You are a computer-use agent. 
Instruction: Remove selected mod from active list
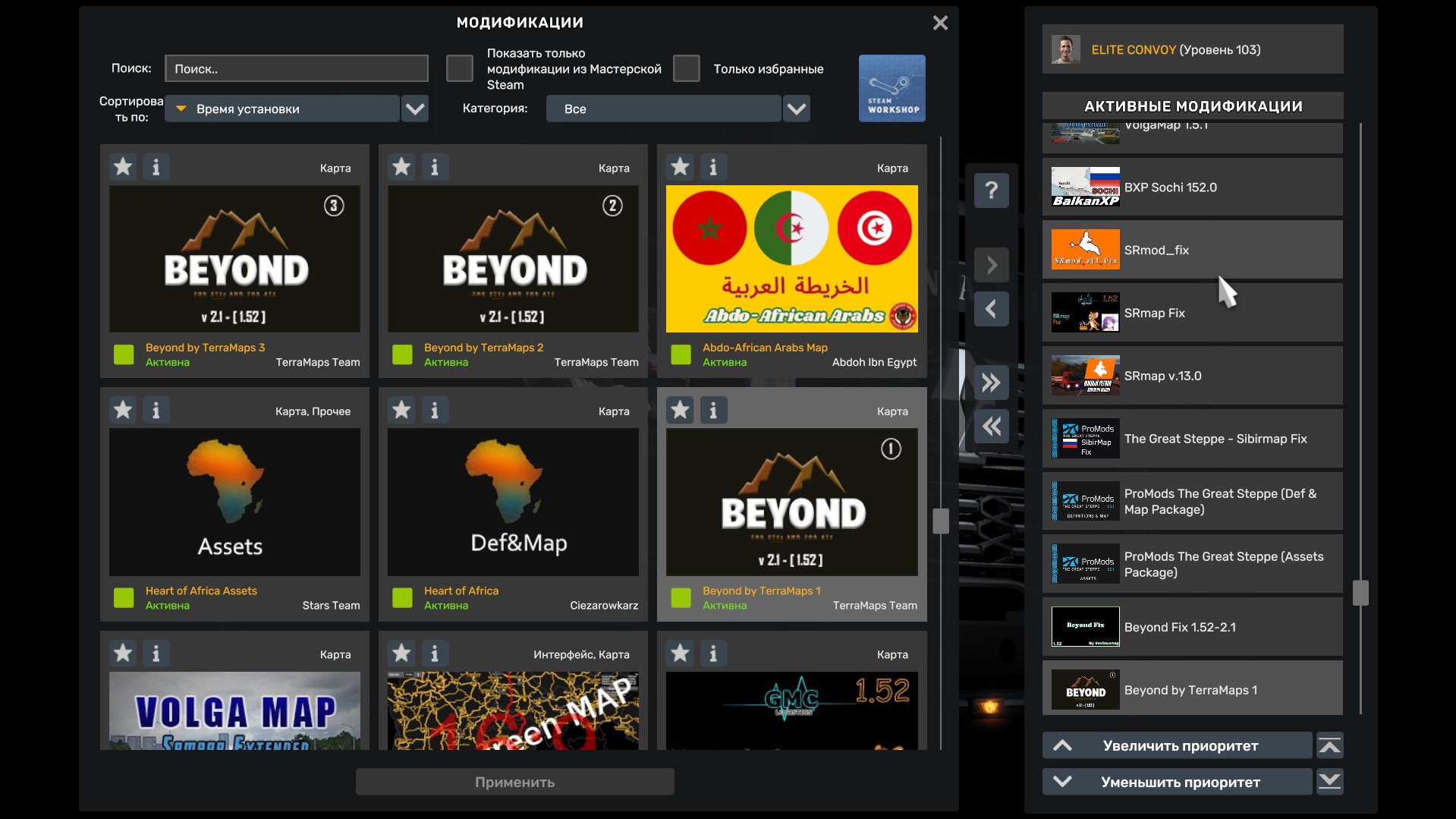coord(991,309)
